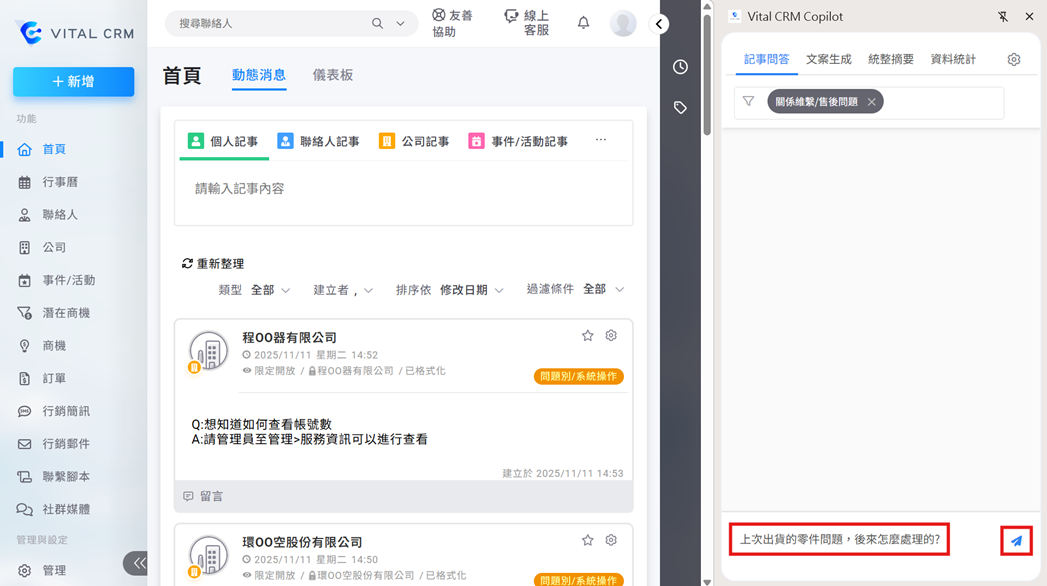Expand the 類型 全部 dropdown

270,290
